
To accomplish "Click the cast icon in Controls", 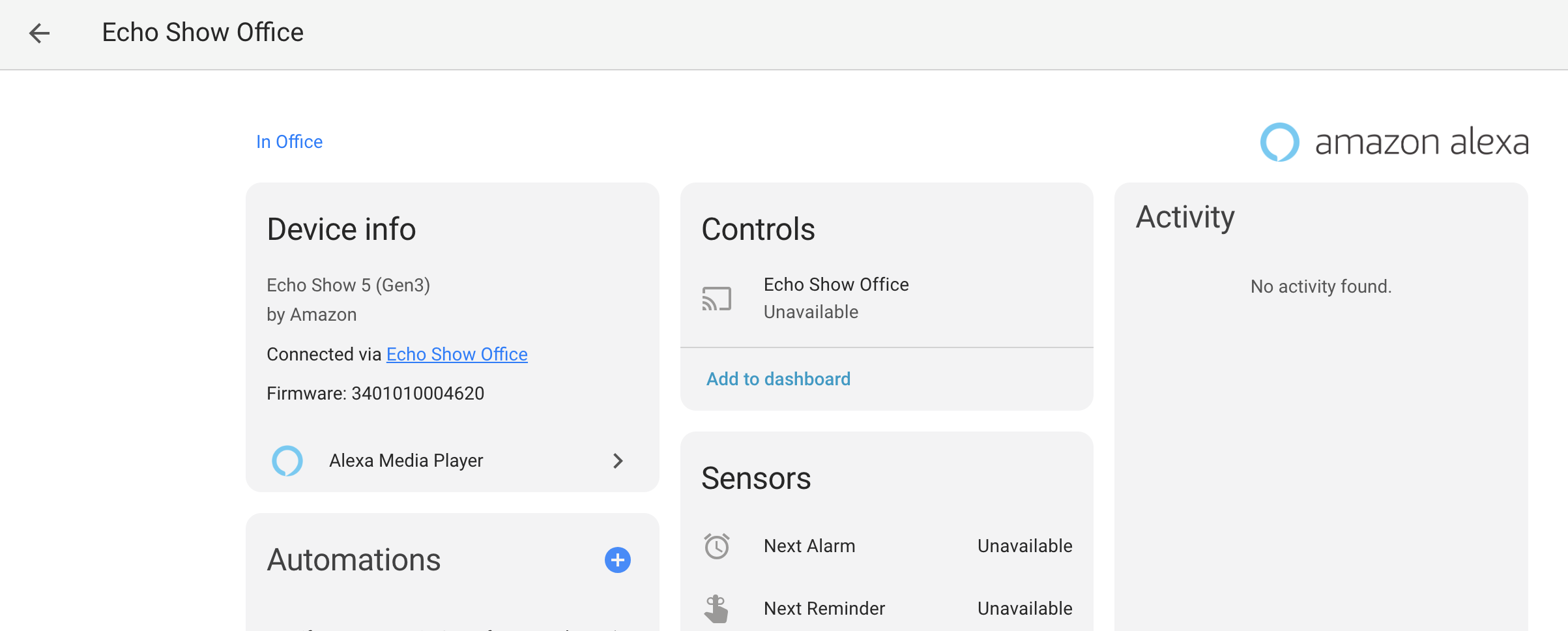I will click(716, 299).
